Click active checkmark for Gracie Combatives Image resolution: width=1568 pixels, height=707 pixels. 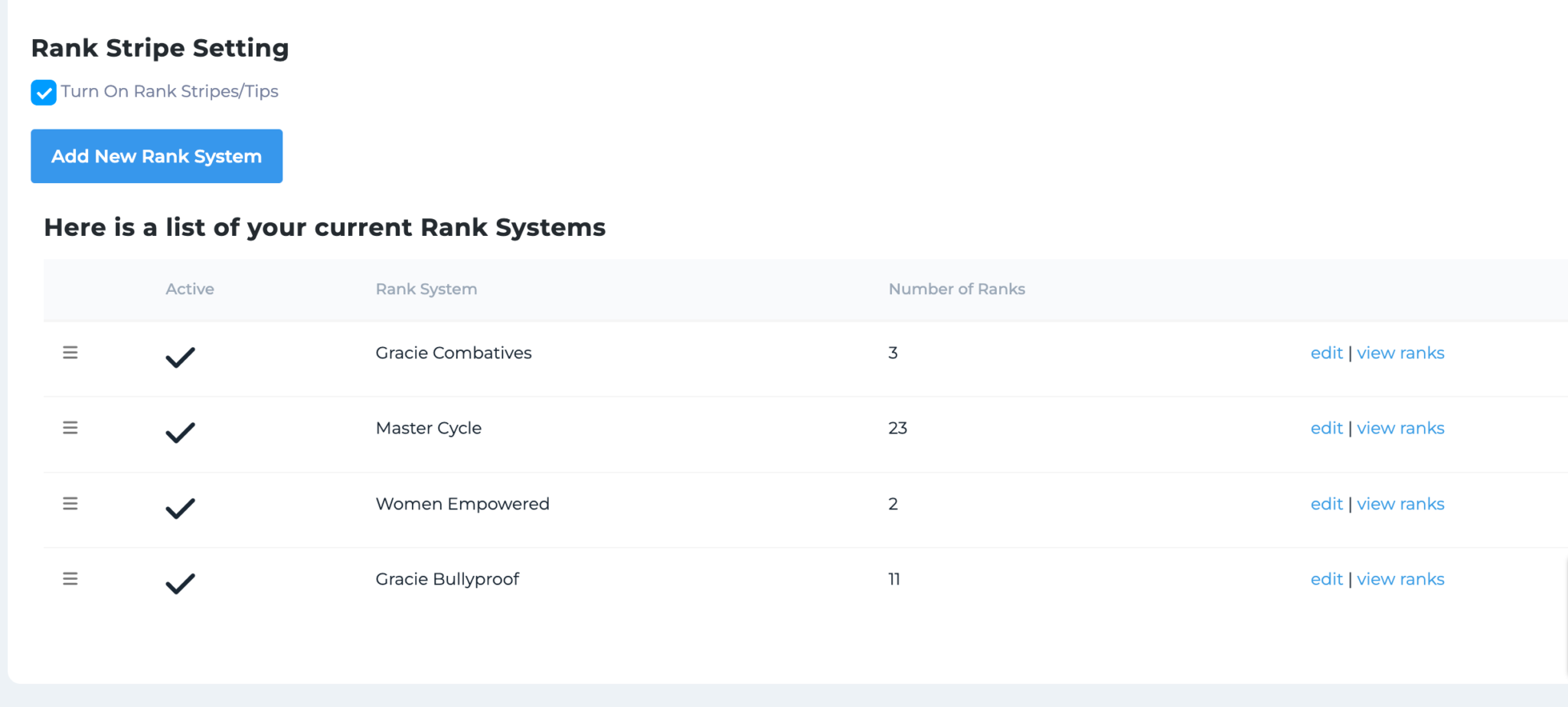[x=181, y=357]
